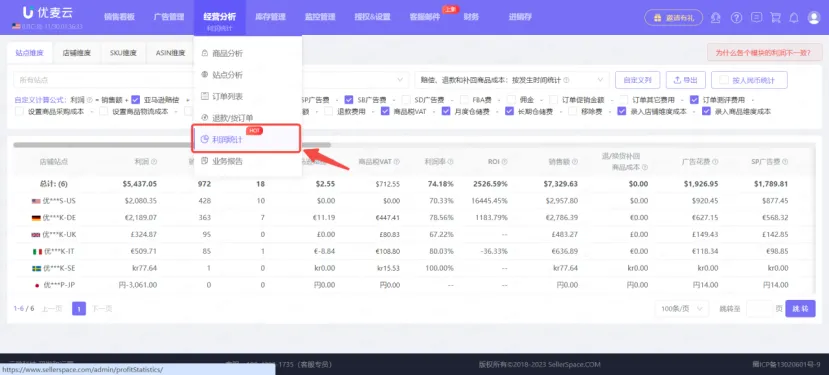Click the 导出 export button
The image size is (830, 376).
click(x=685, y=80)
